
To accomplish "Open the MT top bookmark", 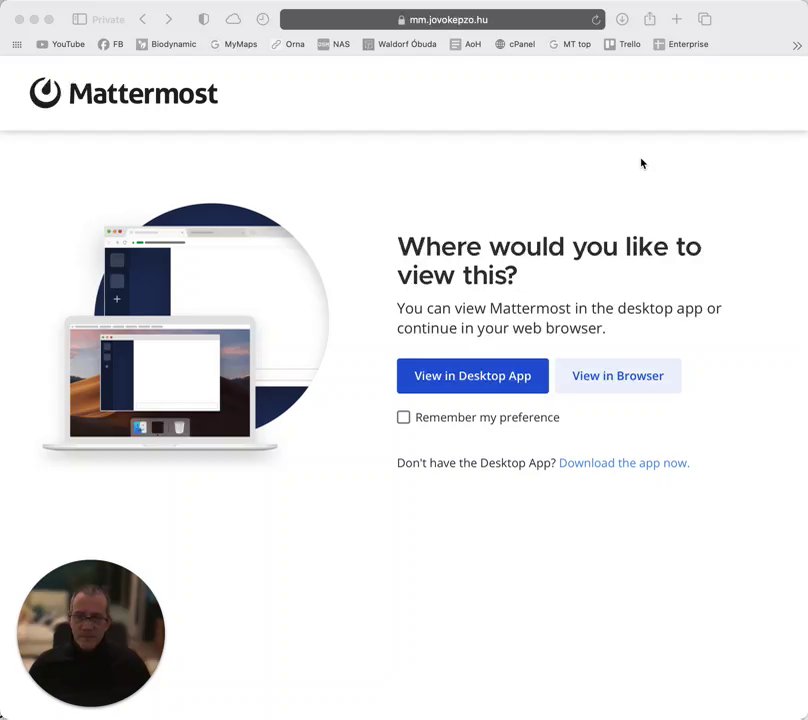I will click(x=570, y=44).
